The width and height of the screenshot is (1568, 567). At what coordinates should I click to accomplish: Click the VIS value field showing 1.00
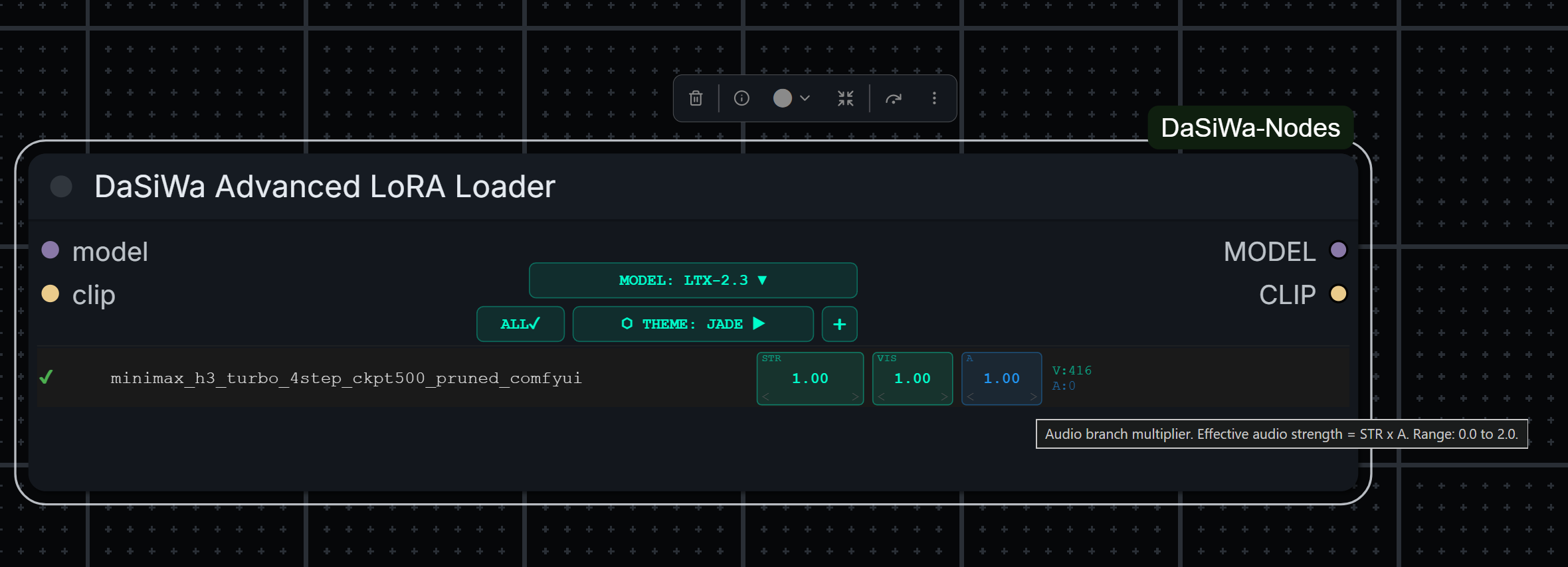[912, 378]
